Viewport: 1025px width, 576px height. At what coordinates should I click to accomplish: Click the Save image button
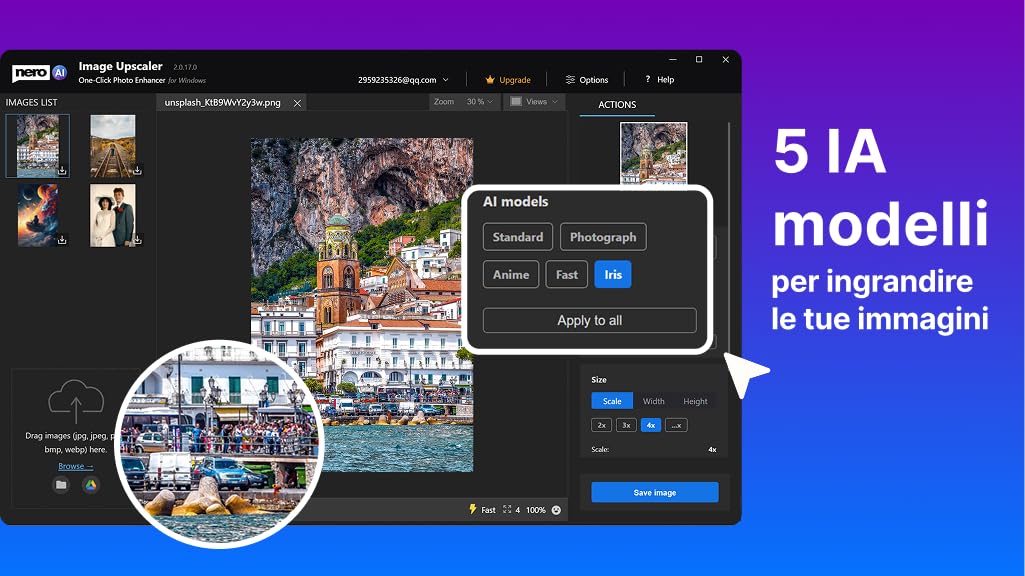(x=654, y=492)
